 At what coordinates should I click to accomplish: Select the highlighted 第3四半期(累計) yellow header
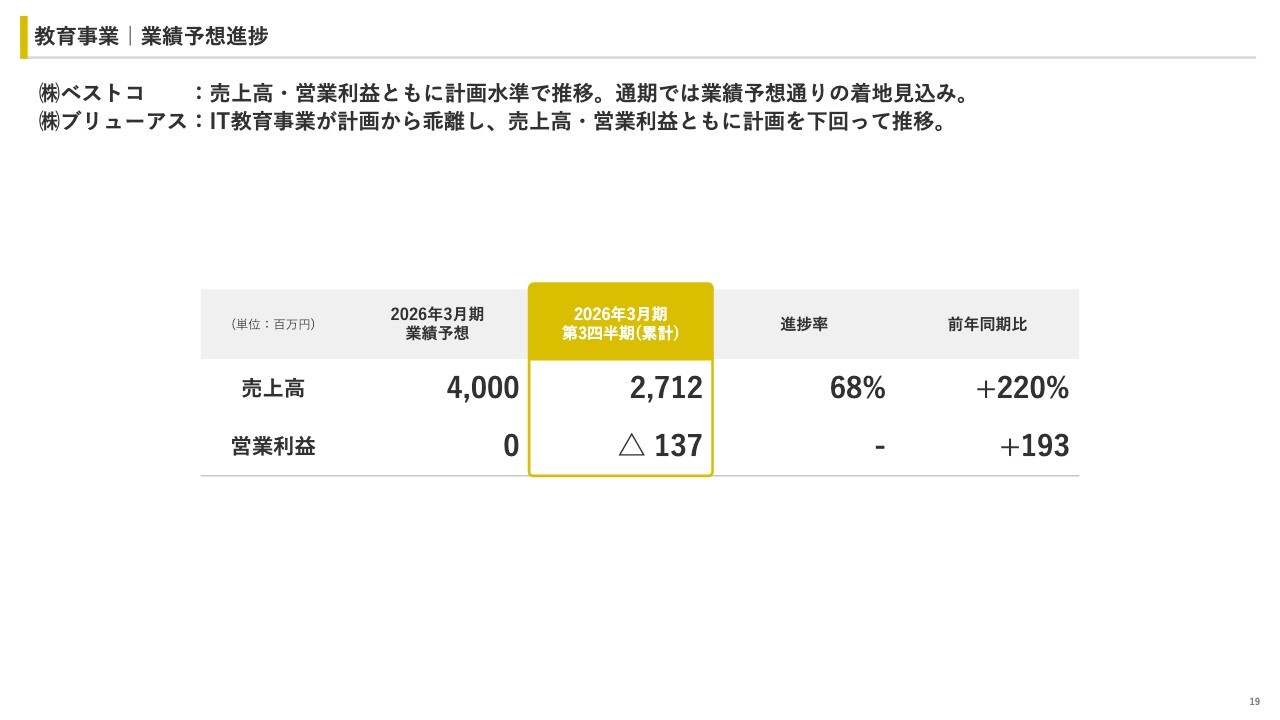pos(620,324)
